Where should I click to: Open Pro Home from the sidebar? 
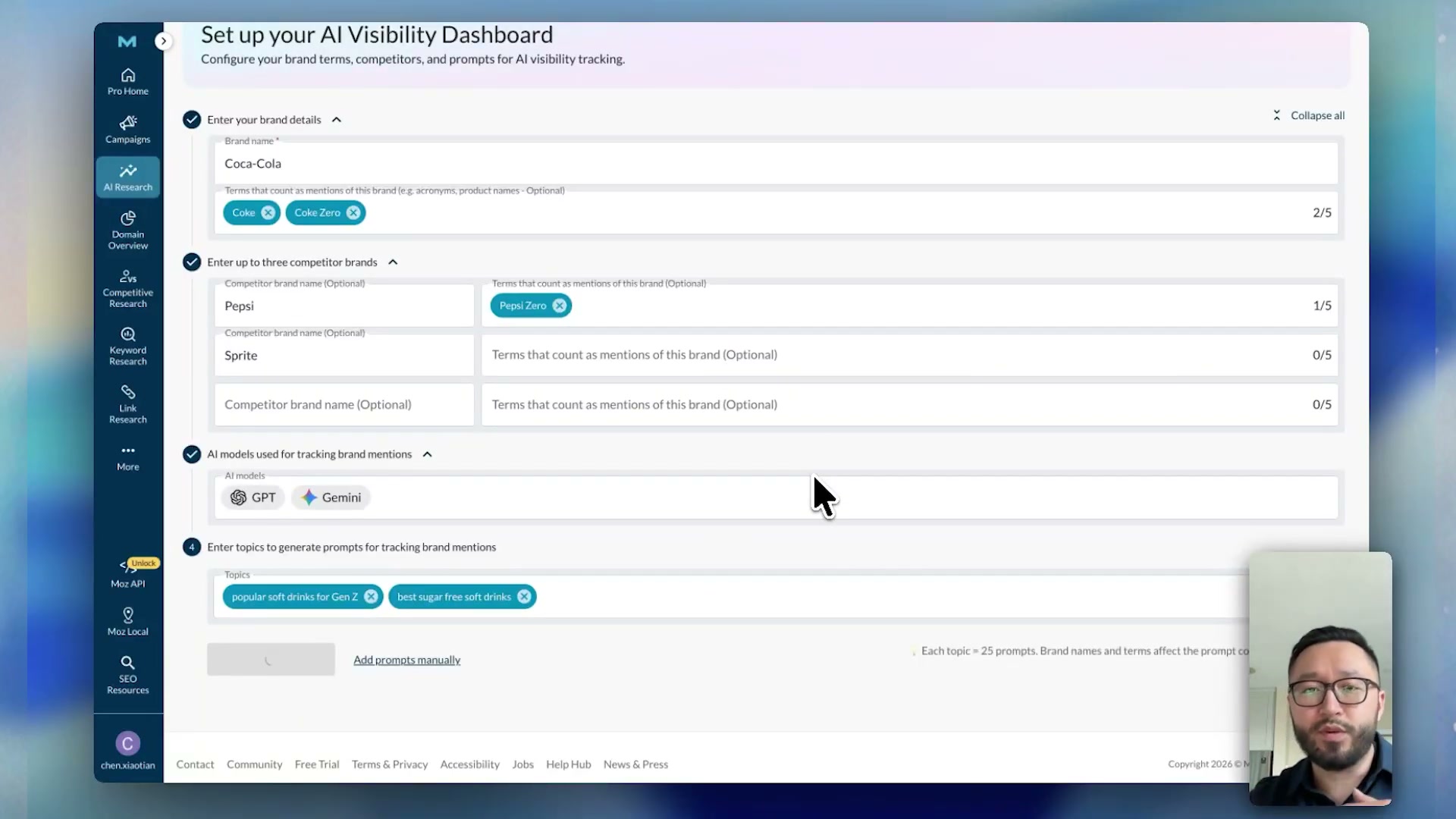127,80
